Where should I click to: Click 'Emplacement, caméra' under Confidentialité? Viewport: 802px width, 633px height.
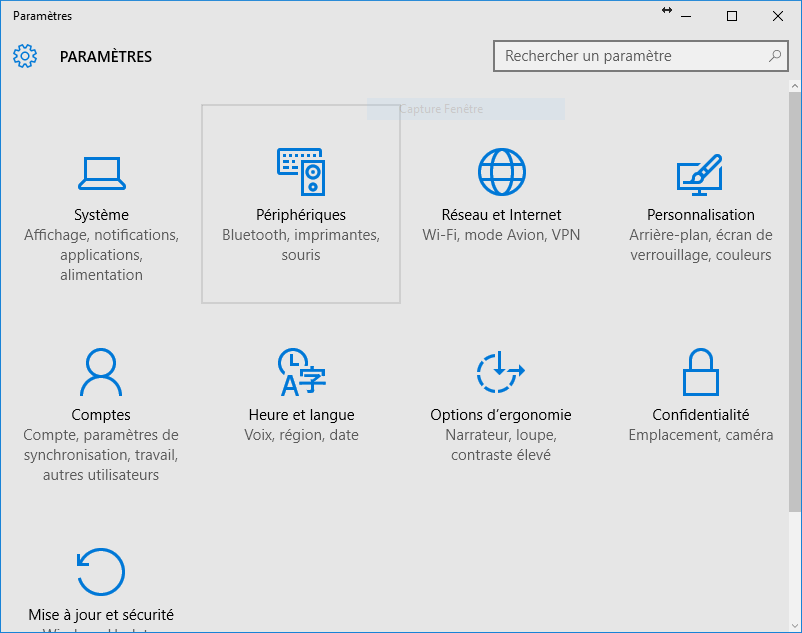point(700,434)
